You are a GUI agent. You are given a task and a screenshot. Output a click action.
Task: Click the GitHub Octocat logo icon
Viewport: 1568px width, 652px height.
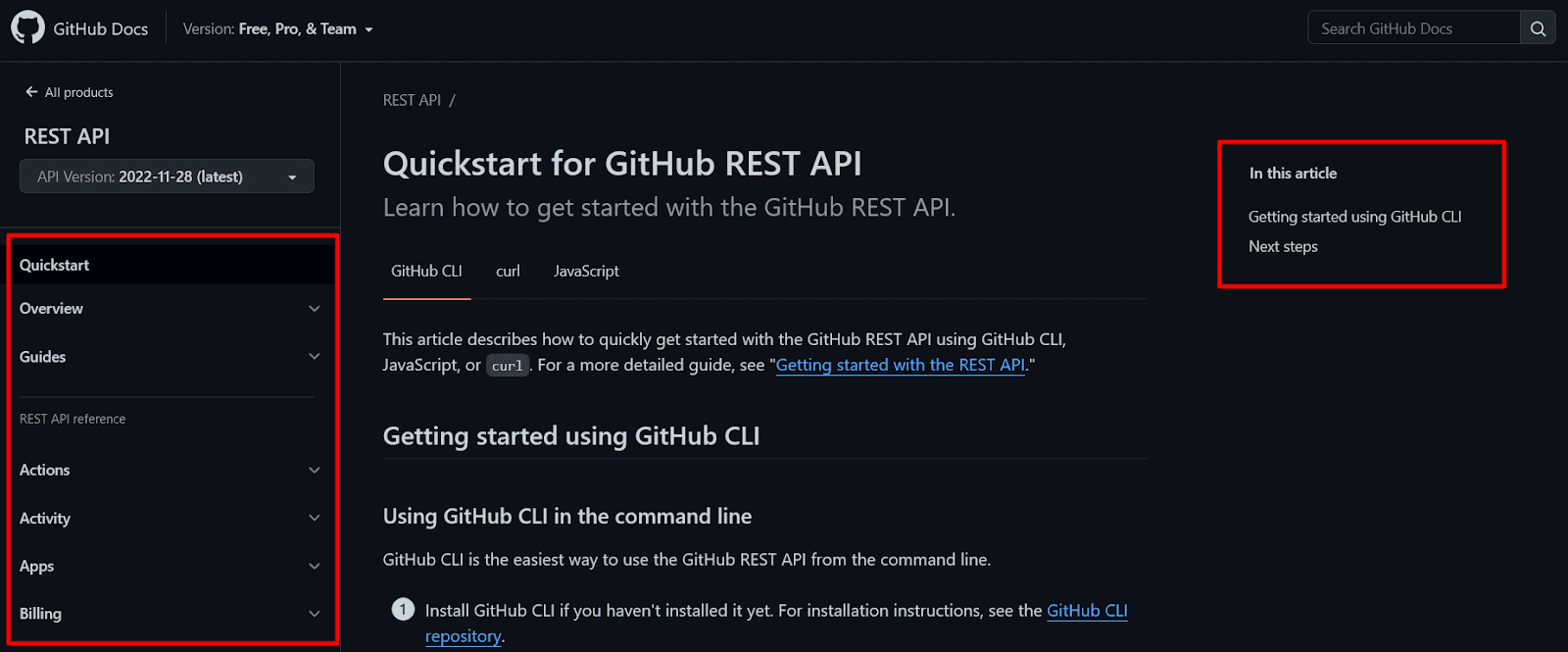27,27
